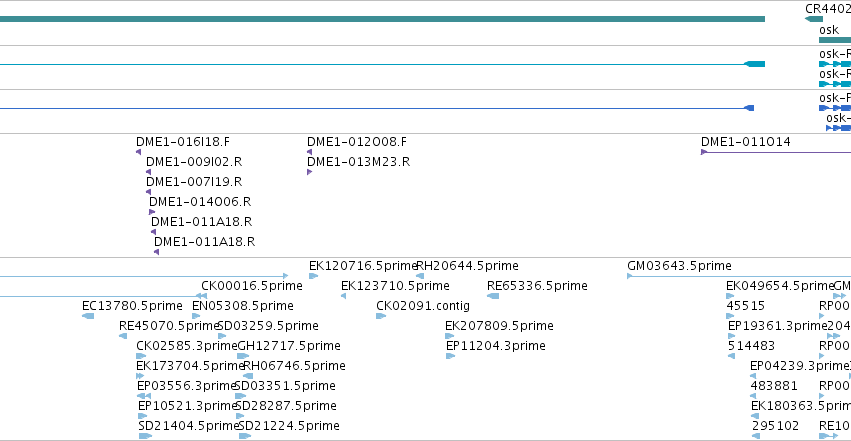Select the DME1-009I02.R marker arrow
The height and width of the screenshot is (441, 851).
coord(148,172)
